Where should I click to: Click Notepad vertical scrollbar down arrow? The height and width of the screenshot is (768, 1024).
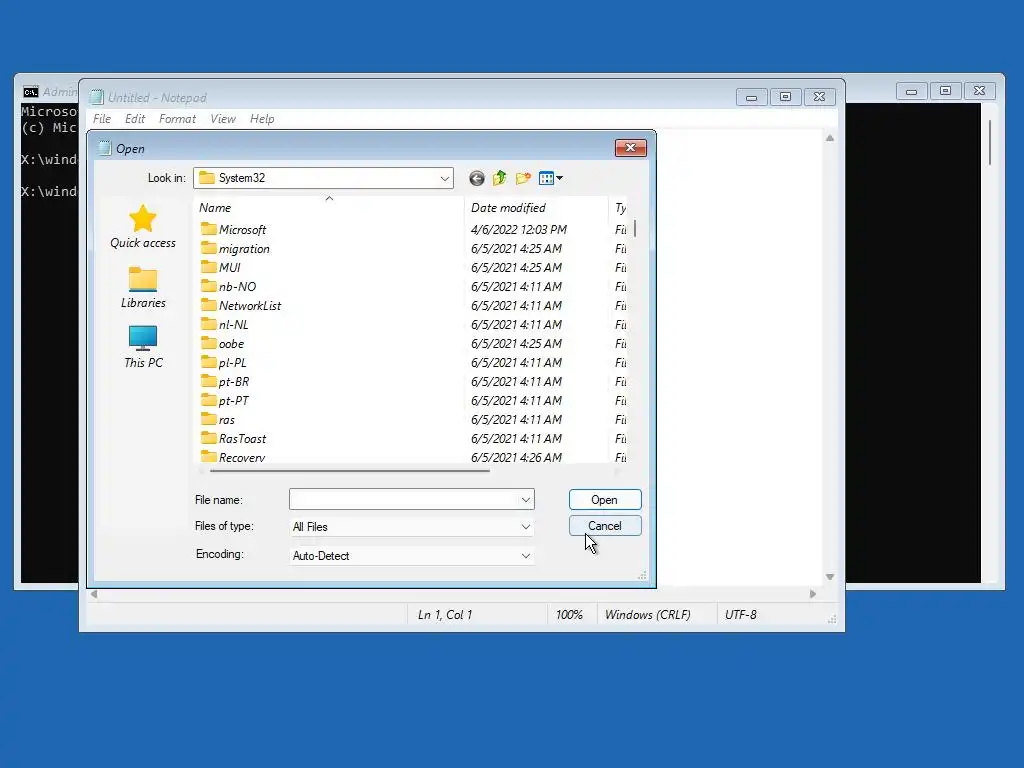(x=829, y=577)
